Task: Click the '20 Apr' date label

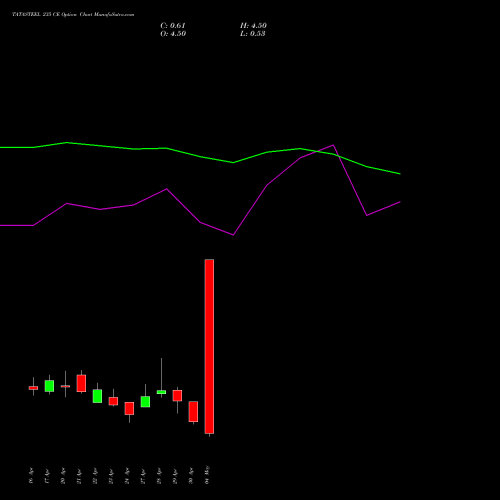Action: [x=63, y=475]
